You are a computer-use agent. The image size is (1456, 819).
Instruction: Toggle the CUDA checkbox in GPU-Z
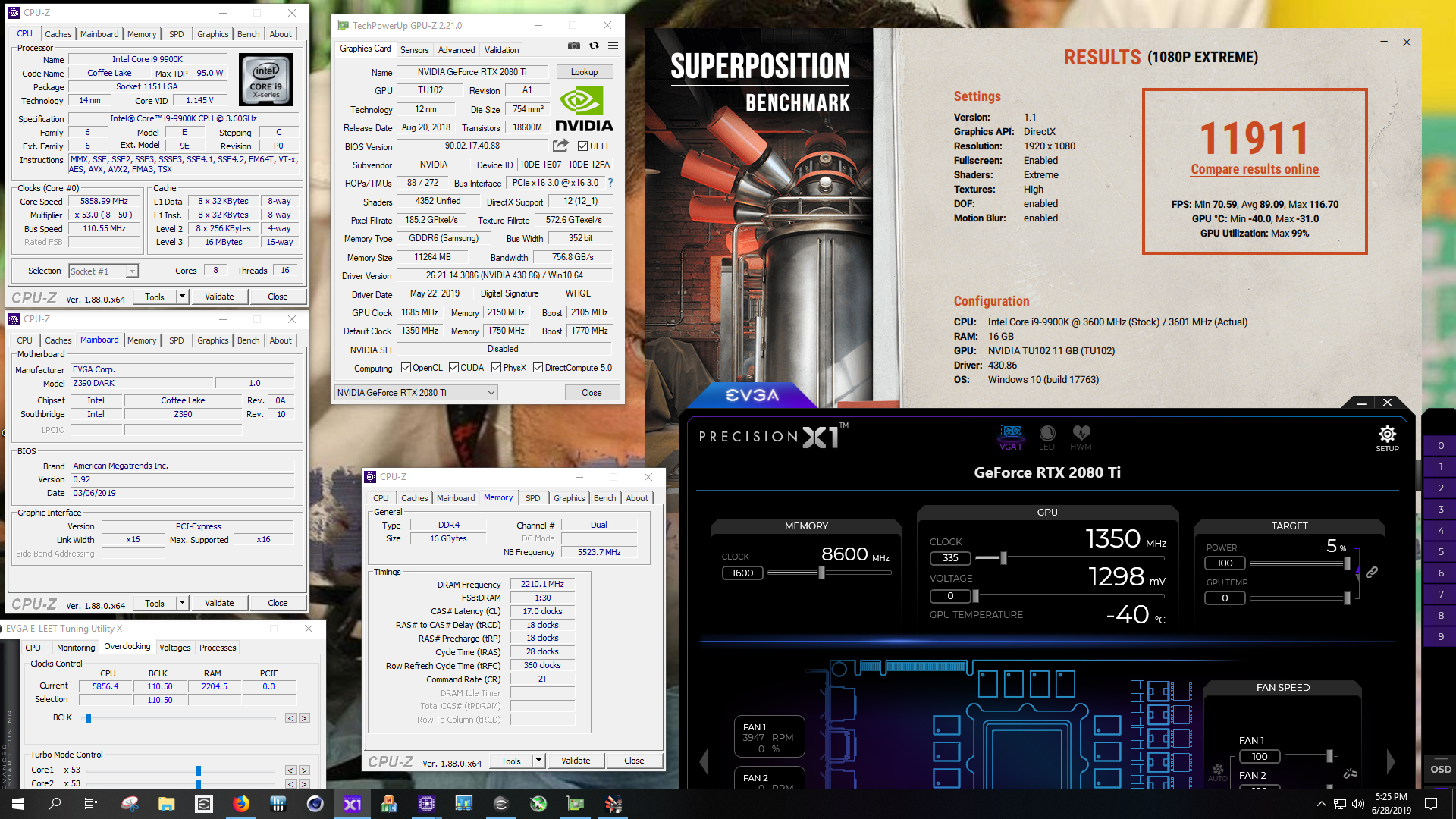pyautogui.click(x=453, y=368)
